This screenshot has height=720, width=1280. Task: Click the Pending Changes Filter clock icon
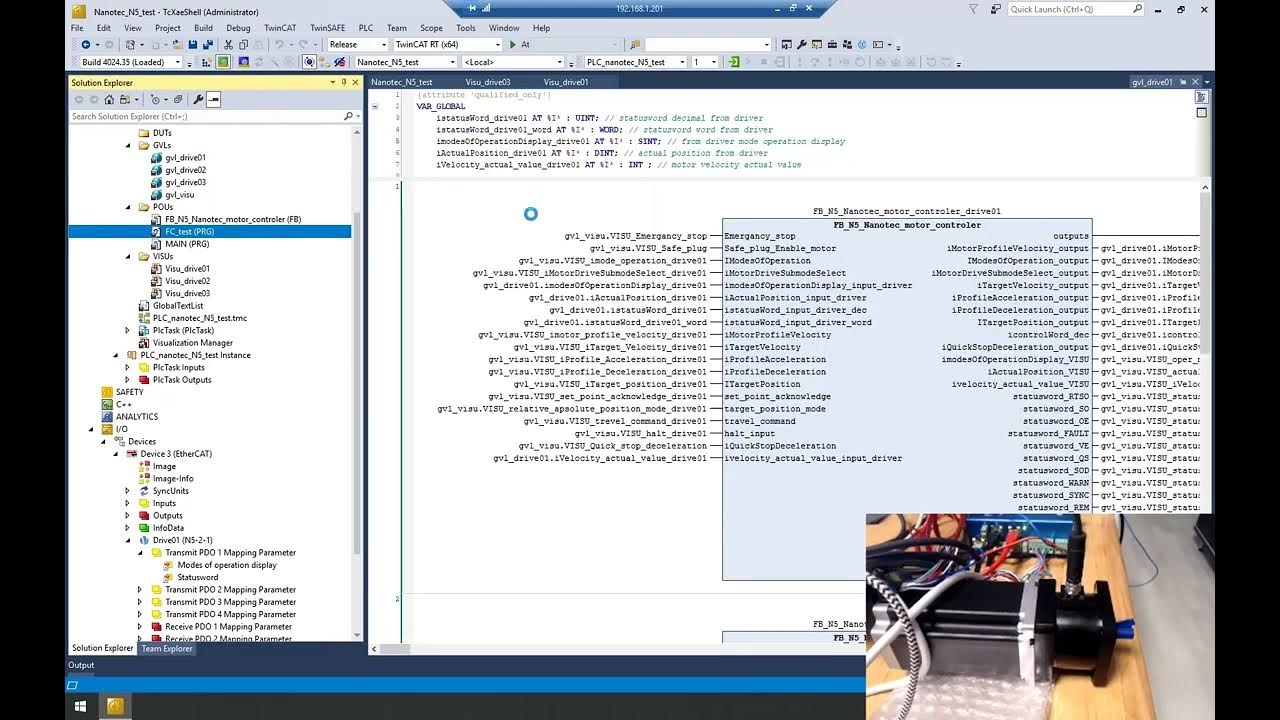tap(156, 99)
